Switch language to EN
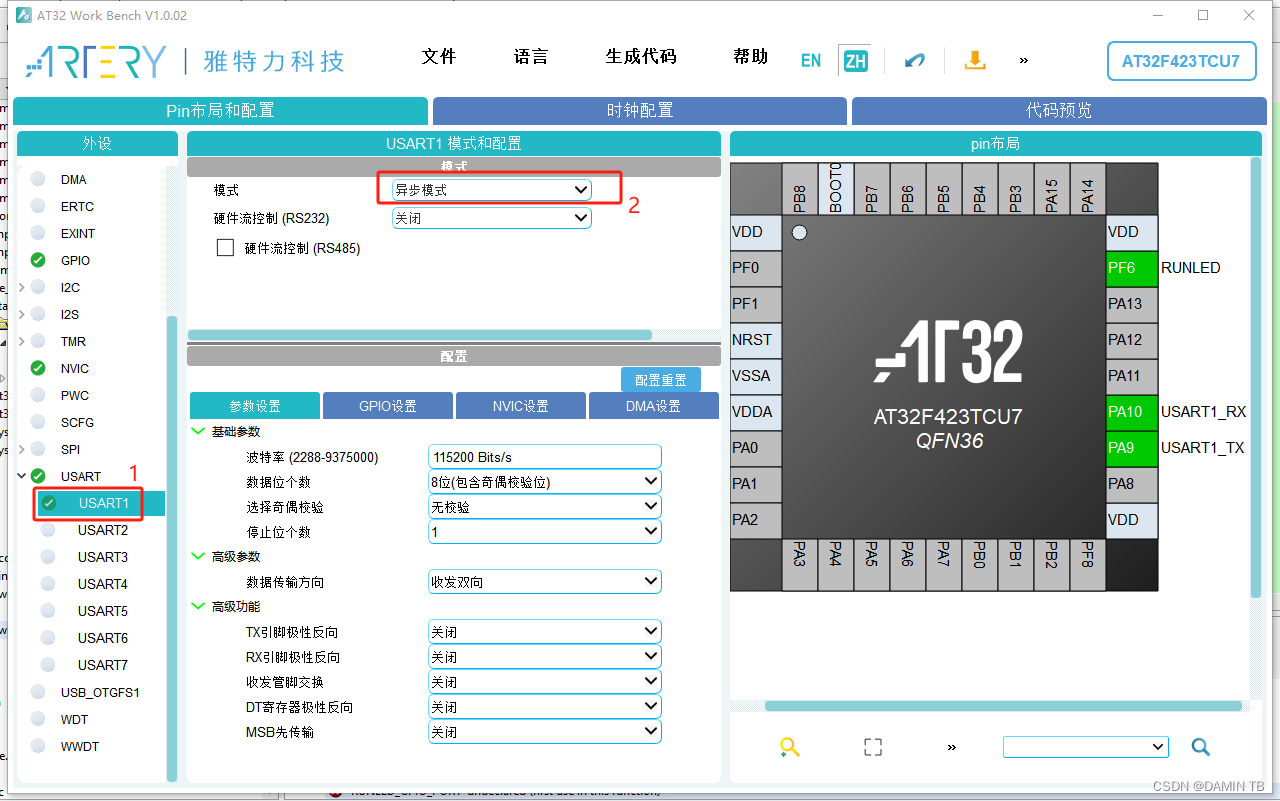Viewport: 1280px width, 801px height. click(811, 60)
